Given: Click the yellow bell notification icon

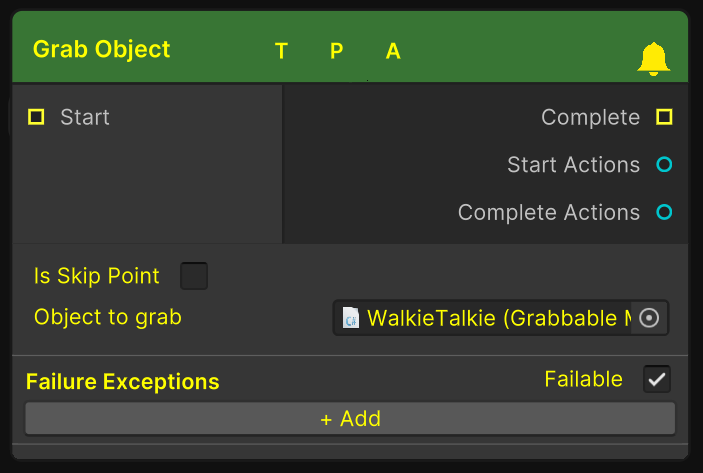Looking at the screenshot, I should click(653, 59).
